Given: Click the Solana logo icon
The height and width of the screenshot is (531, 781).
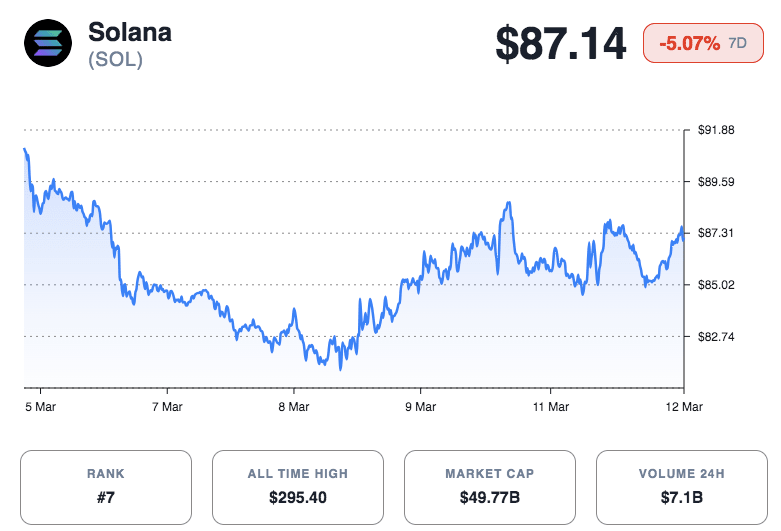Looking at the screenshot, I should tap(48, 44).
